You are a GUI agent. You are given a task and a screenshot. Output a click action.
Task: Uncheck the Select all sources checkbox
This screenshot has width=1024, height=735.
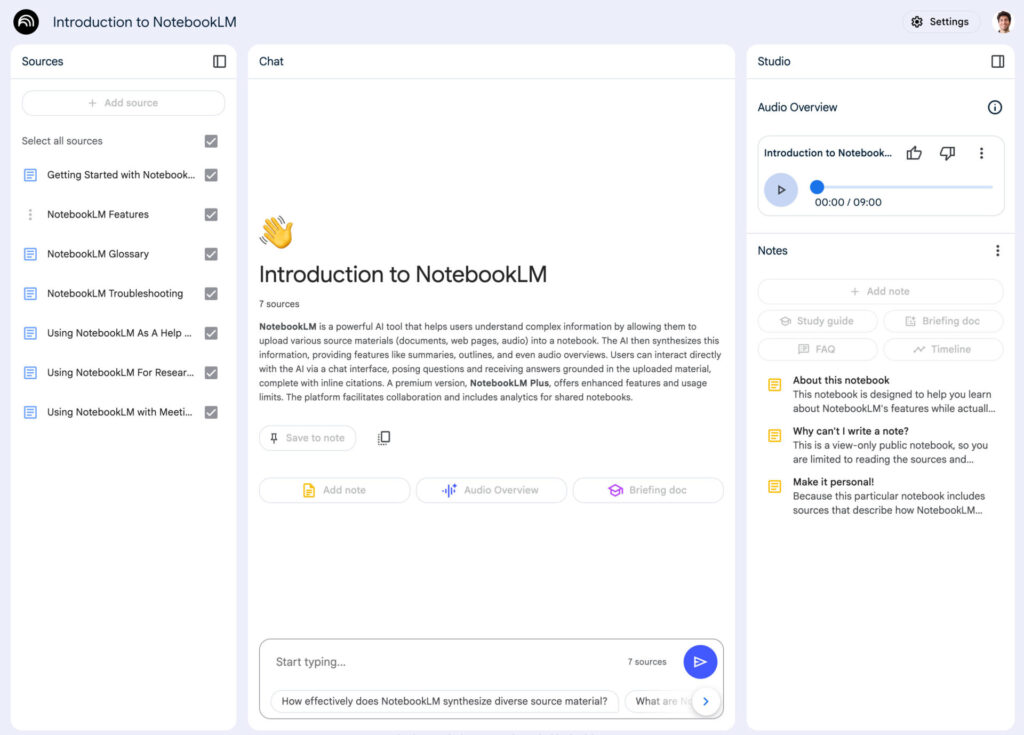coord(211,141)
